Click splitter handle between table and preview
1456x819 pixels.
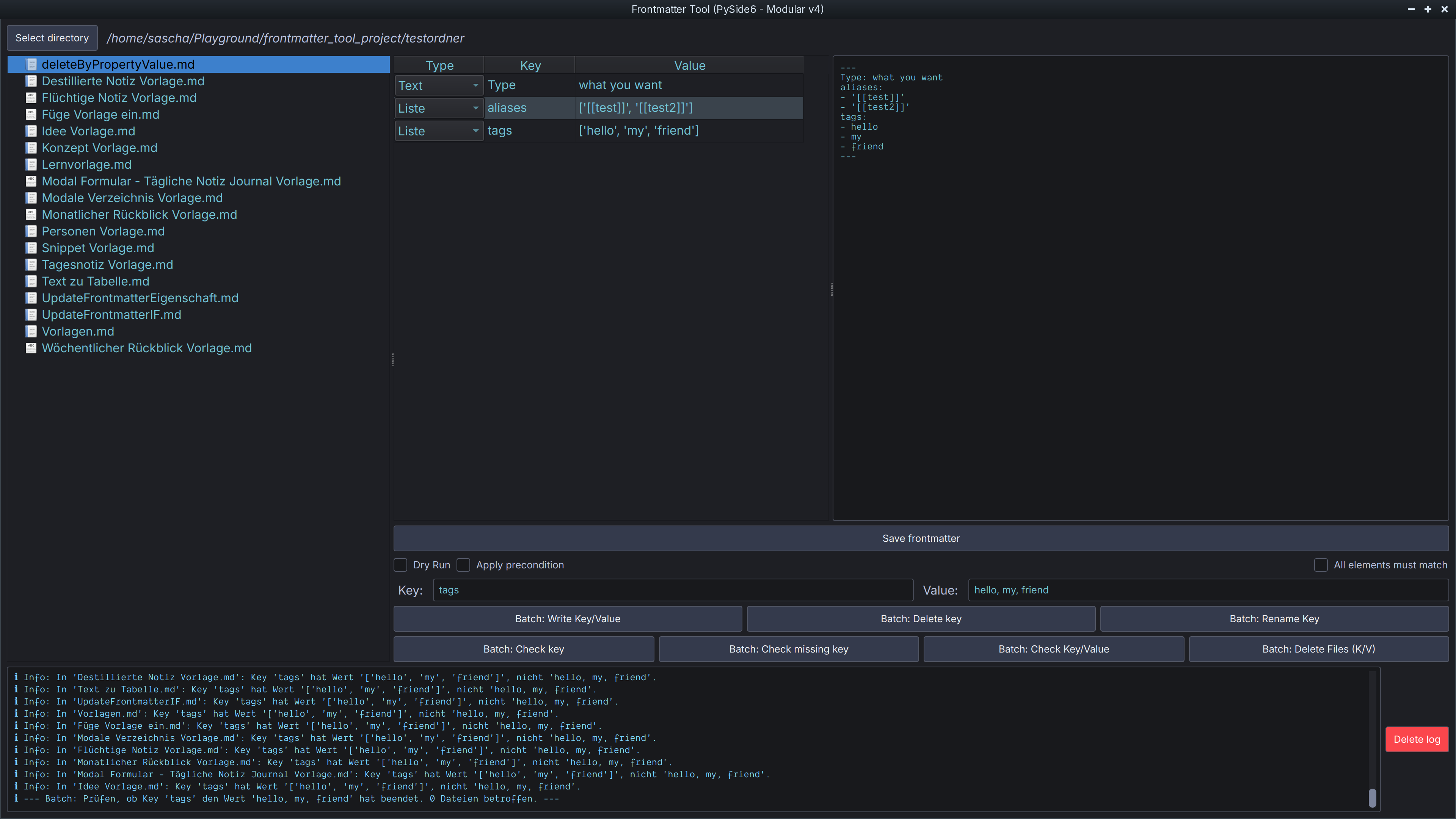(x=832, y=289)
